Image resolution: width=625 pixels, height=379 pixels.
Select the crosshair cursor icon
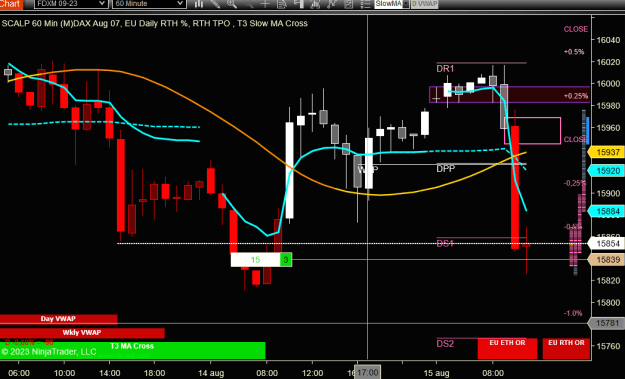pyautogui.click(x=265, y=4)
